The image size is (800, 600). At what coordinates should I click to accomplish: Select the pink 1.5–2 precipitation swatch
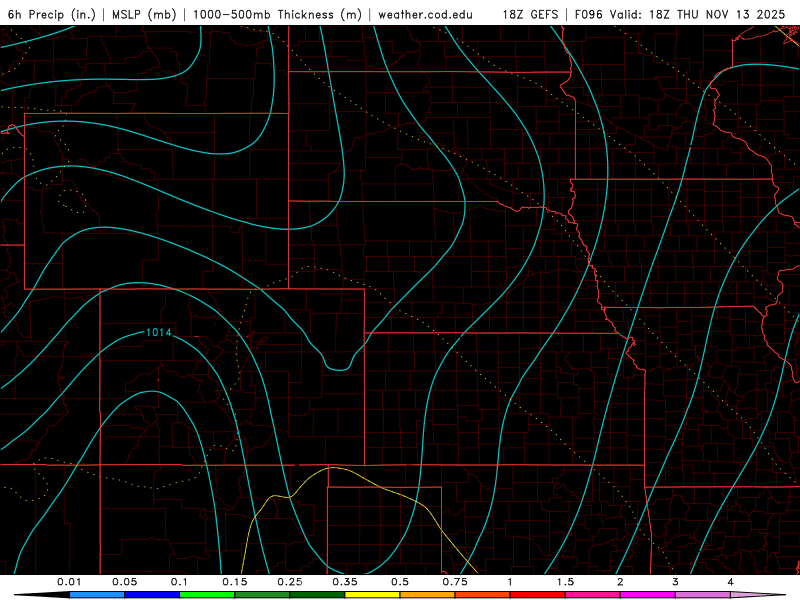pyautogui.click(x=593, y=595)
